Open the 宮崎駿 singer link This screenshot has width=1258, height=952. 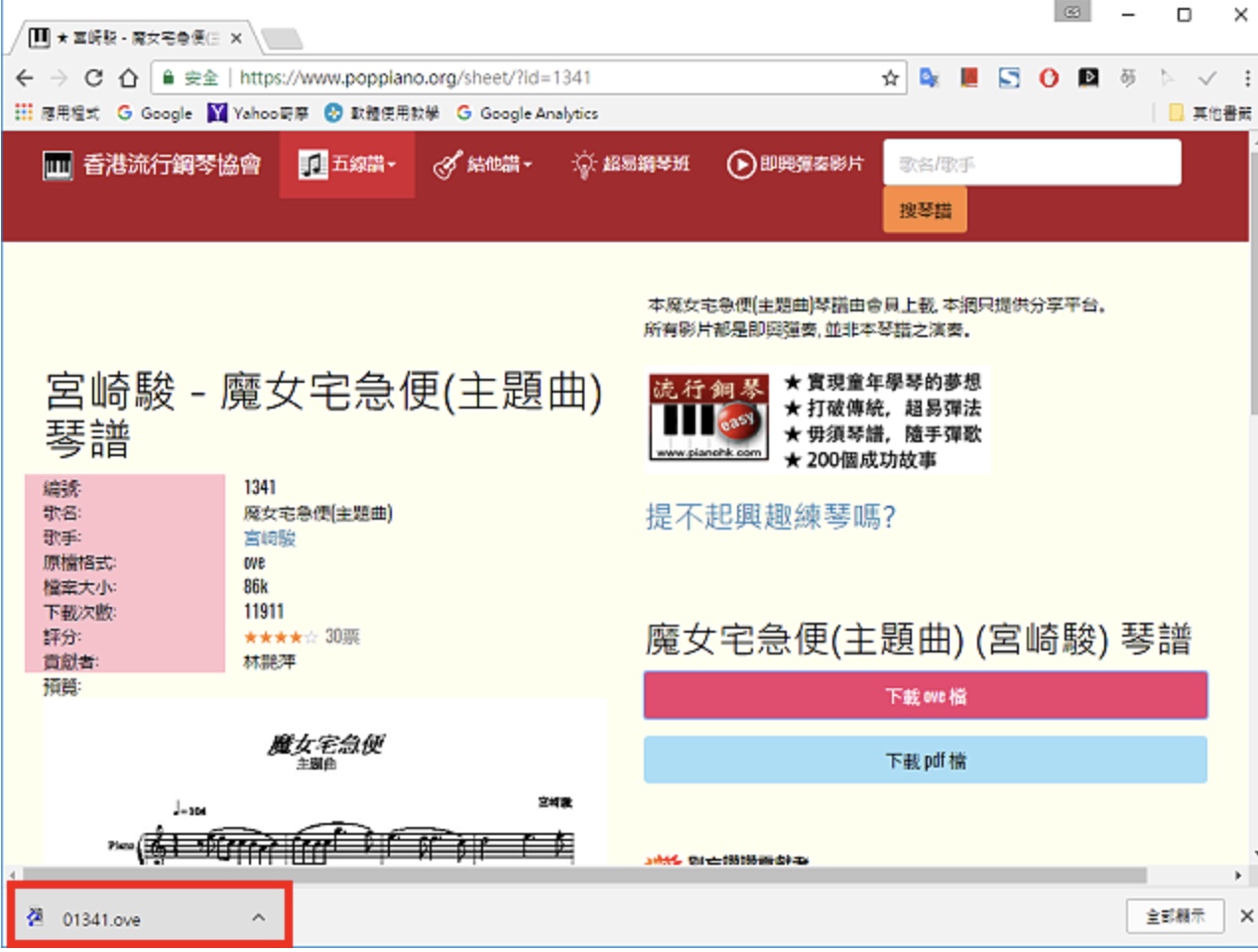(270, 538)
